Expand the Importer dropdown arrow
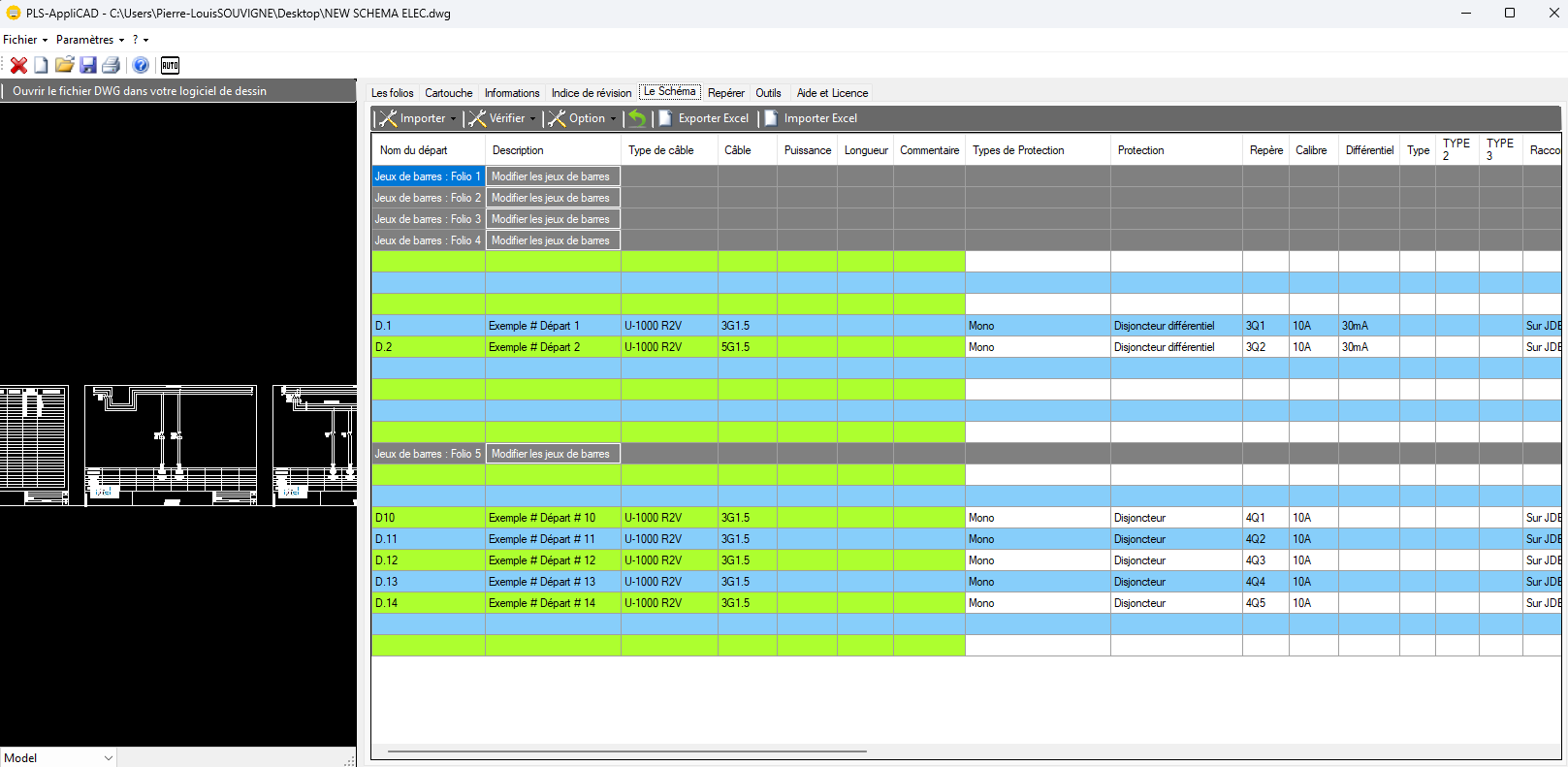This screenshot has height=767, width=1568. [453, 118]
